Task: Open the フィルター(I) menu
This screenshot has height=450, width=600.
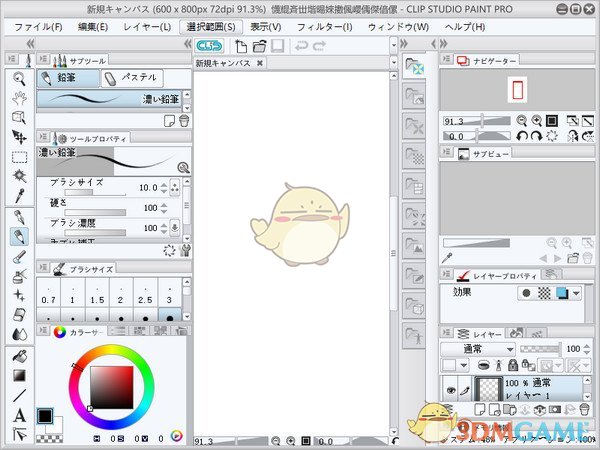Action: pos(324,27)
